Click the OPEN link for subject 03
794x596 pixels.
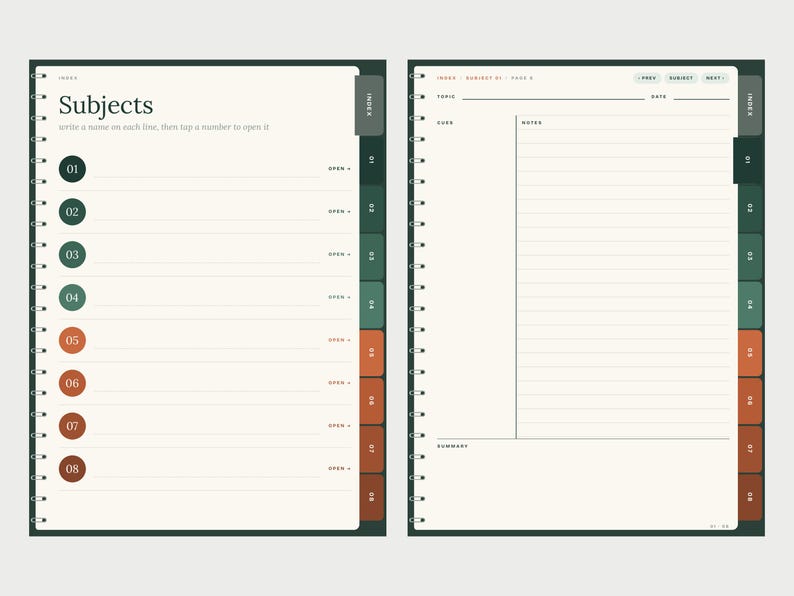[339, 254]
